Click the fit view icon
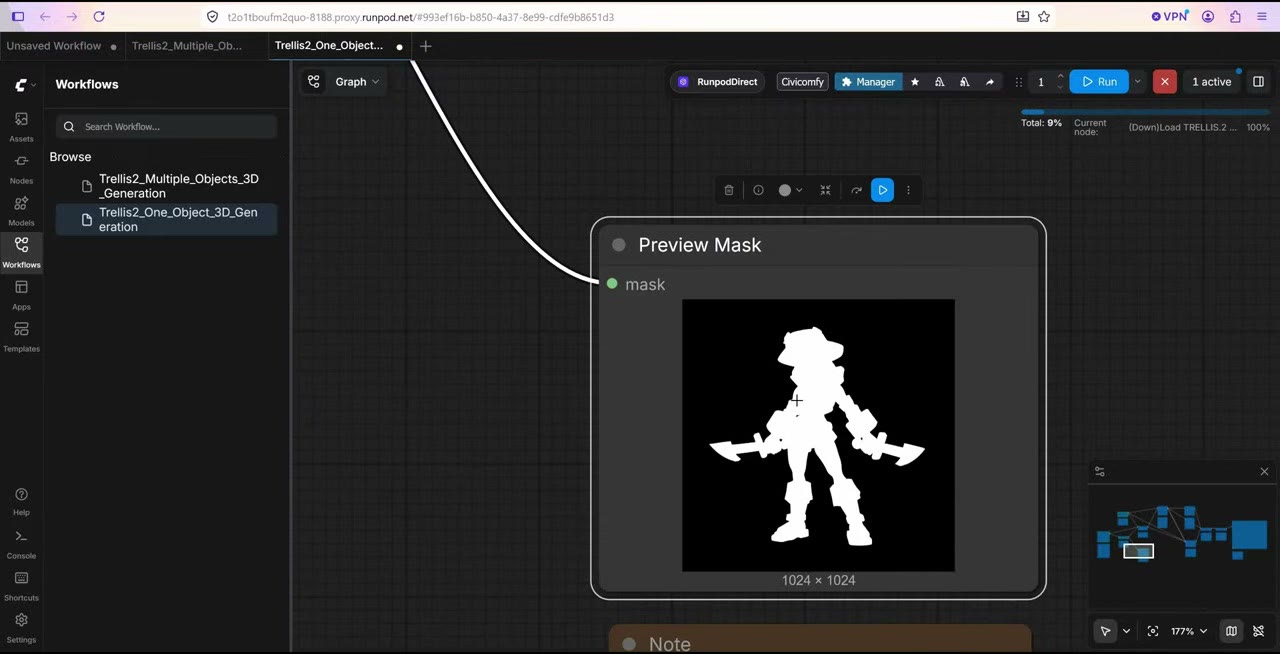The image size is (1280, 654). tap(1153, 631)
